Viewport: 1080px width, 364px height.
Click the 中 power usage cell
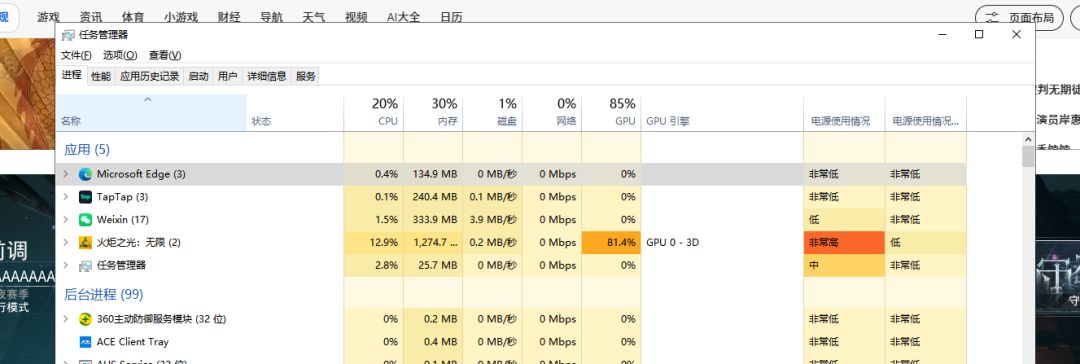(844, 265)
